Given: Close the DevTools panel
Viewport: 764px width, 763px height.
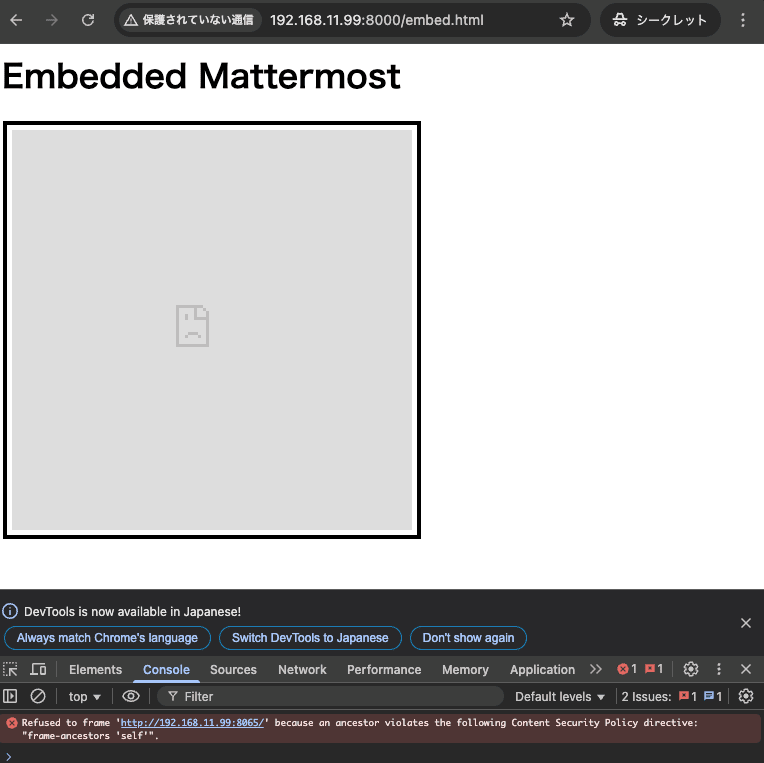Looking at the screenshot, I should click(x=745, y=669).
